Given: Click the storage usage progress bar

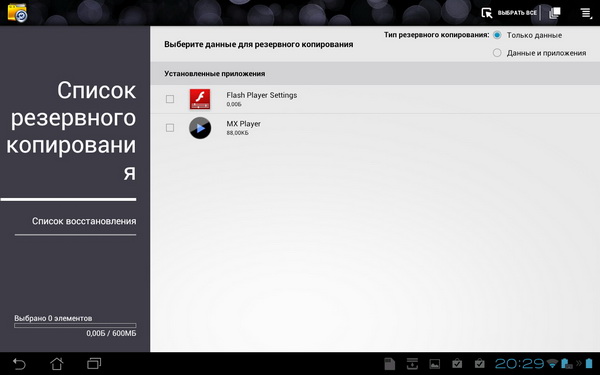Looking at the screenshot, I should (x=75, y=326).
